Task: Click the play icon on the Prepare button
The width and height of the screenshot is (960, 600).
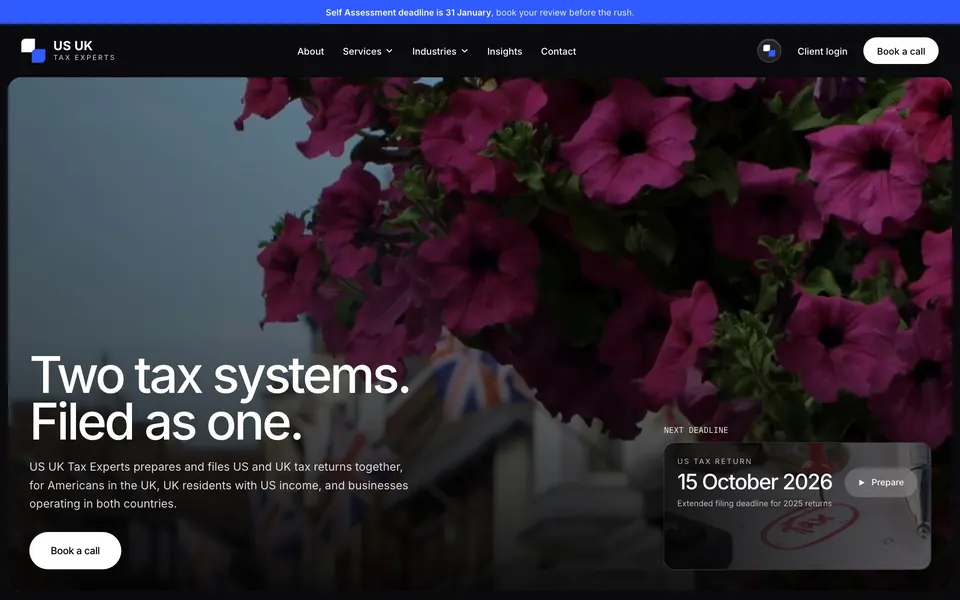Action: pos(861,482)
